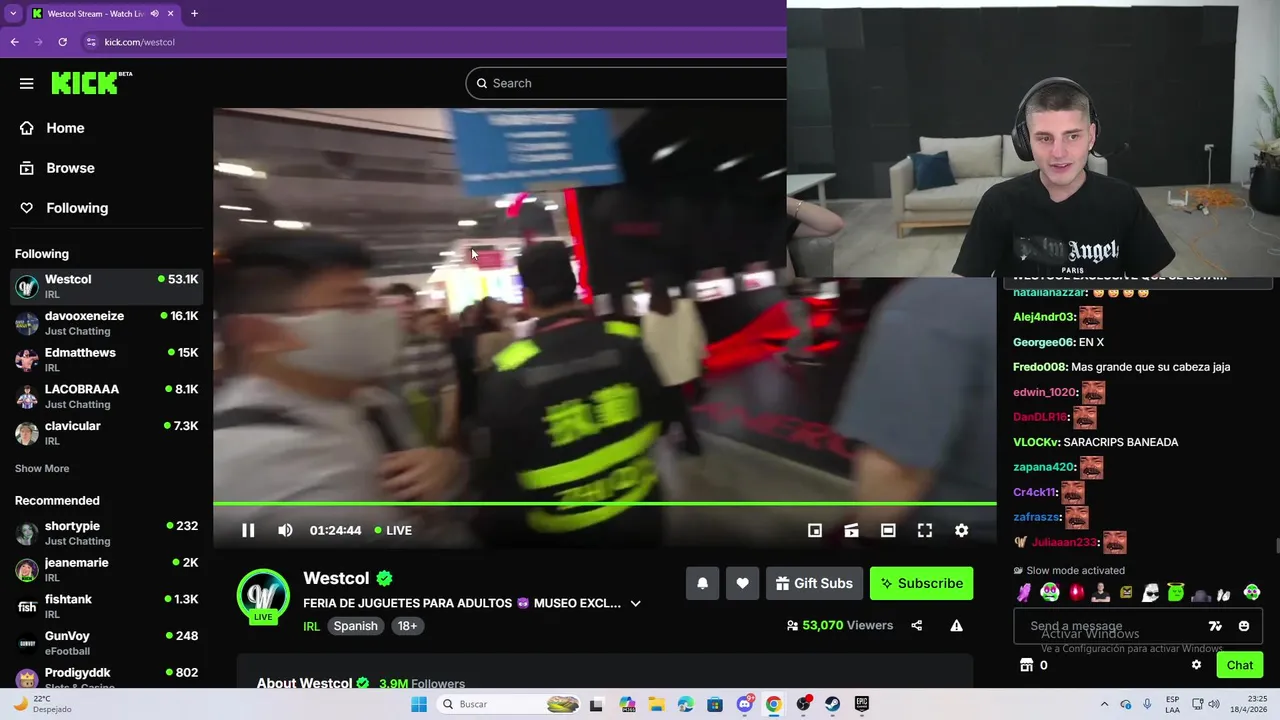Open davooxeneize channel
The width and height of the screenshot is (1280, 720).
107,323
